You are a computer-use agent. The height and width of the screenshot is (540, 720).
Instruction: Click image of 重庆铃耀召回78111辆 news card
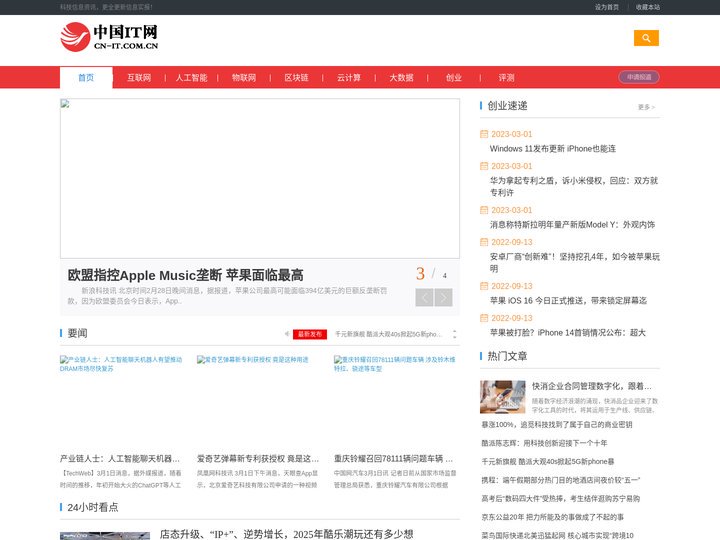point(395,401)
